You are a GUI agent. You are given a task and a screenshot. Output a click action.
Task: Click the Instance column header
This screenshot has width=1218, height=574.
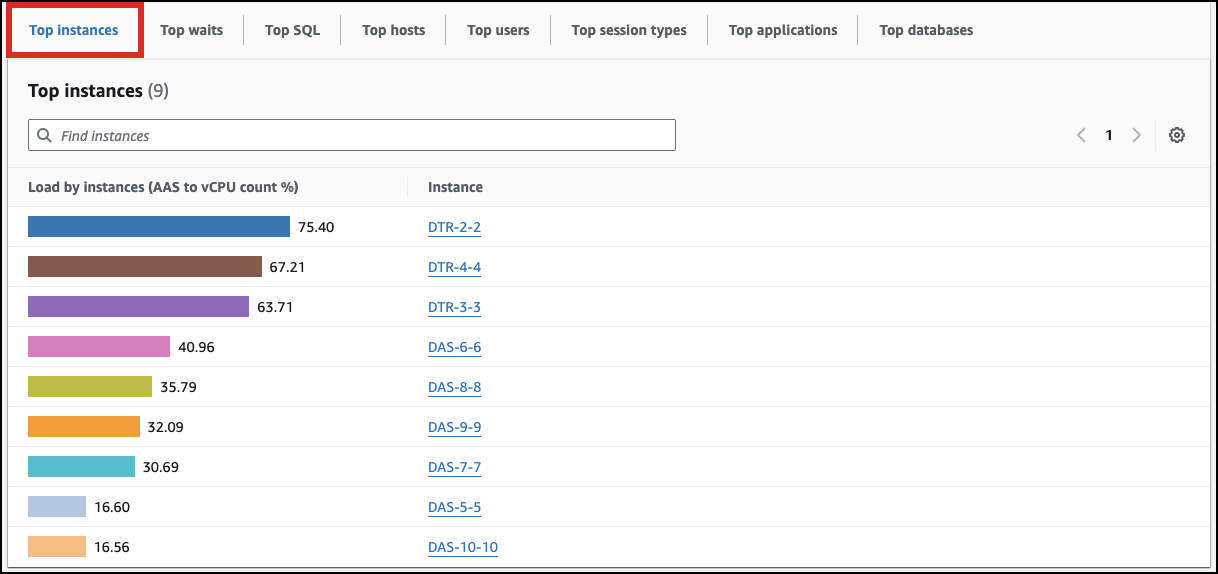455,187
